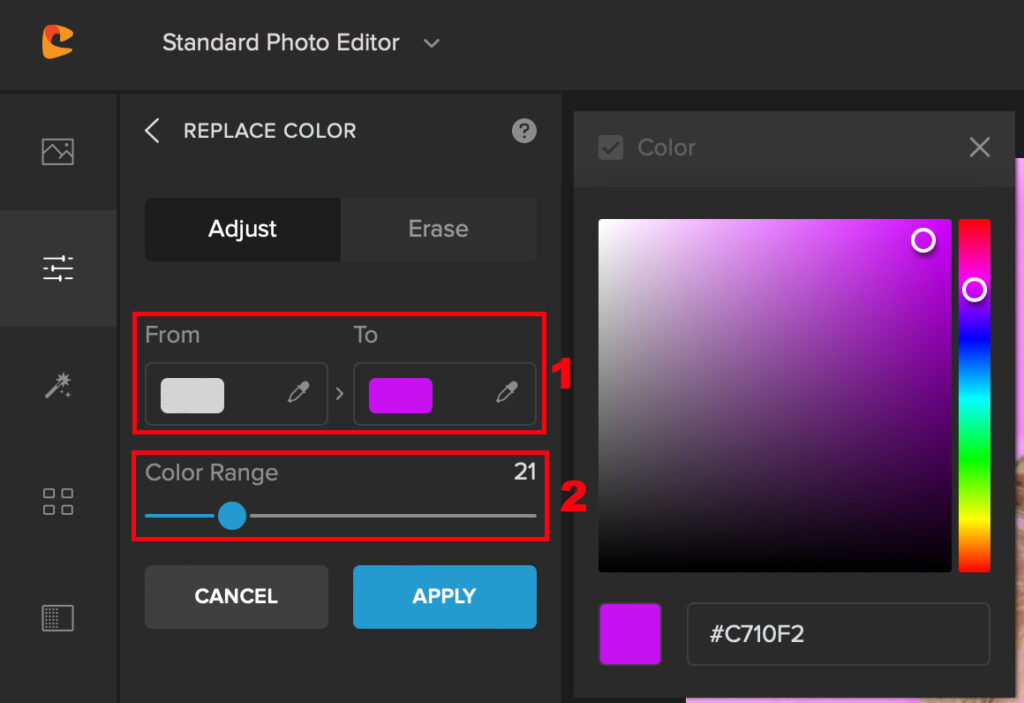
Task: Switch to the Adjust tab
Action: click(x=242, y=229)
